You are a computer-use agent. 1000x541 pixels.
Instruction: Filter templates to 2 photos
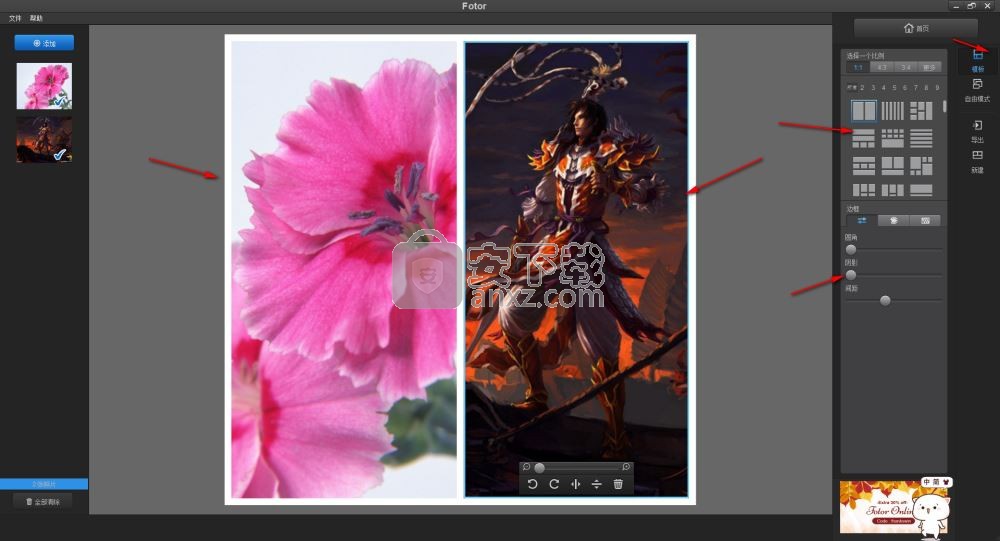click(862, 87)
